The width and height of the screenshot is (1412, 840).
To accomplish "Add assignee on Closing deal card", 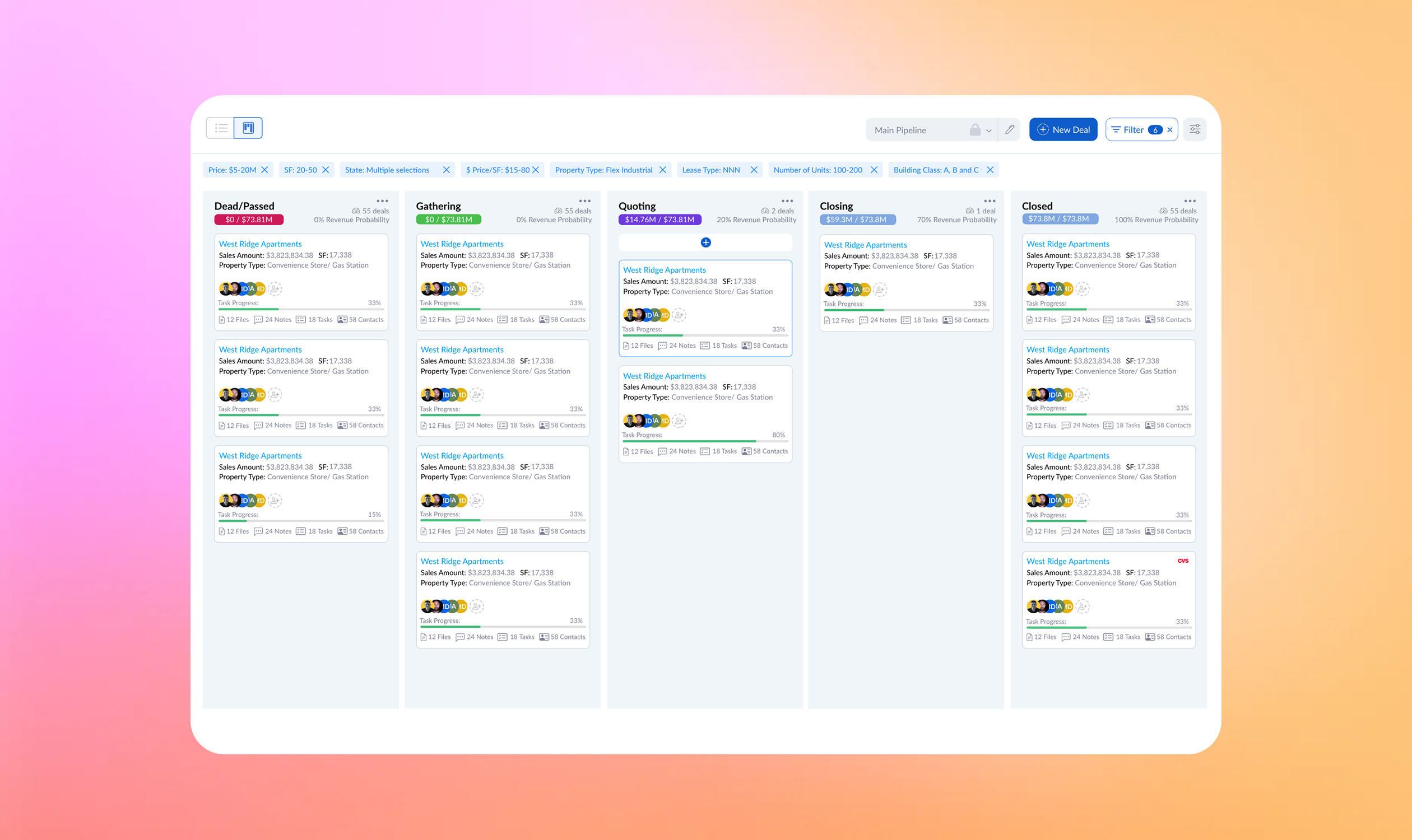I will [x=880, y=290].
